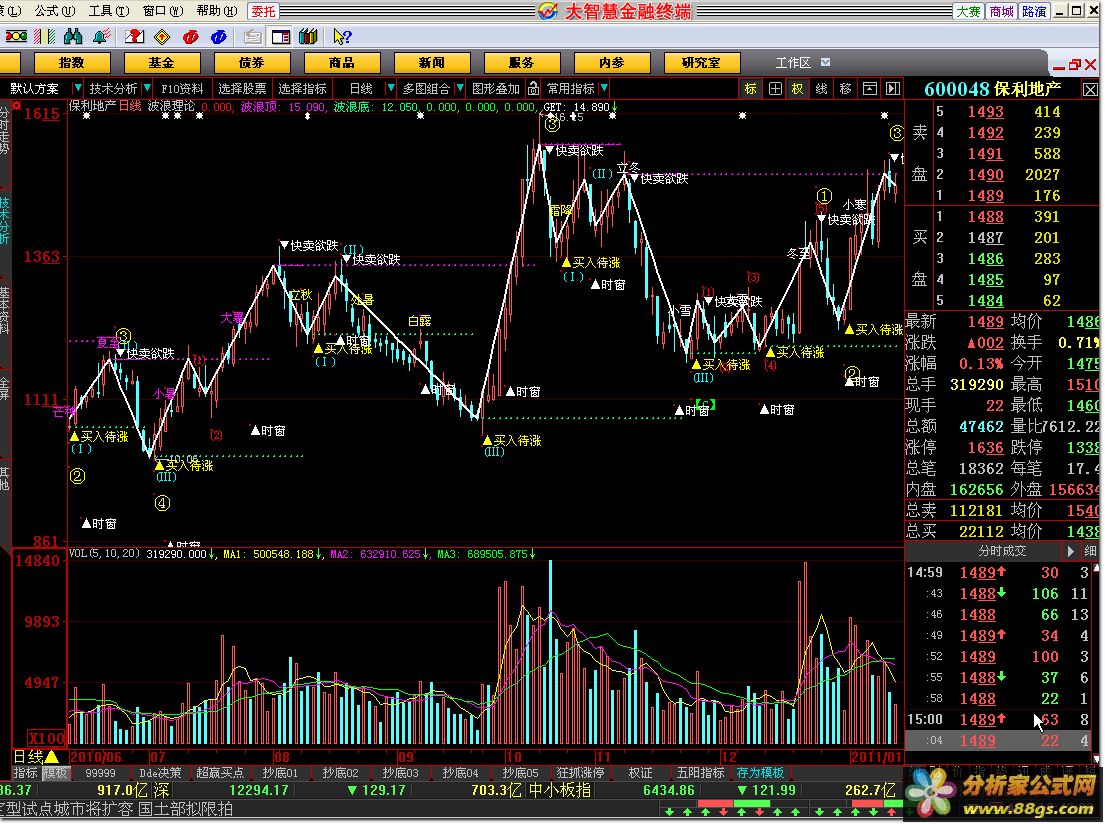Viewport: 1105px width, 824px height.
Task: Click the window-pane icon in the chart toolbar
Action: pos(870,88)
